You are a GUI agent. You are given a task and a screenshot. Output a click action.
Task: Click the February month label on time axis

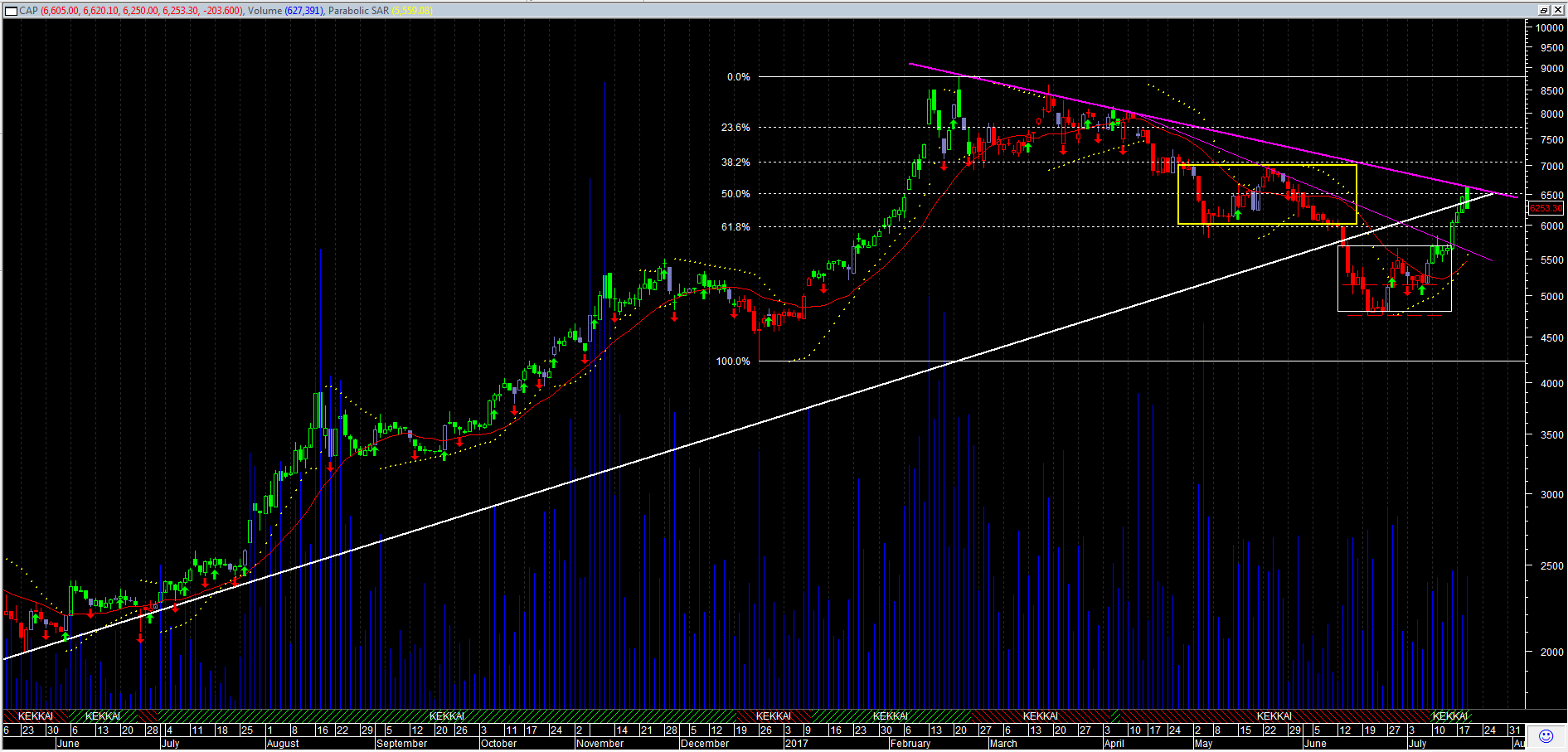click(x=910, y=744)
